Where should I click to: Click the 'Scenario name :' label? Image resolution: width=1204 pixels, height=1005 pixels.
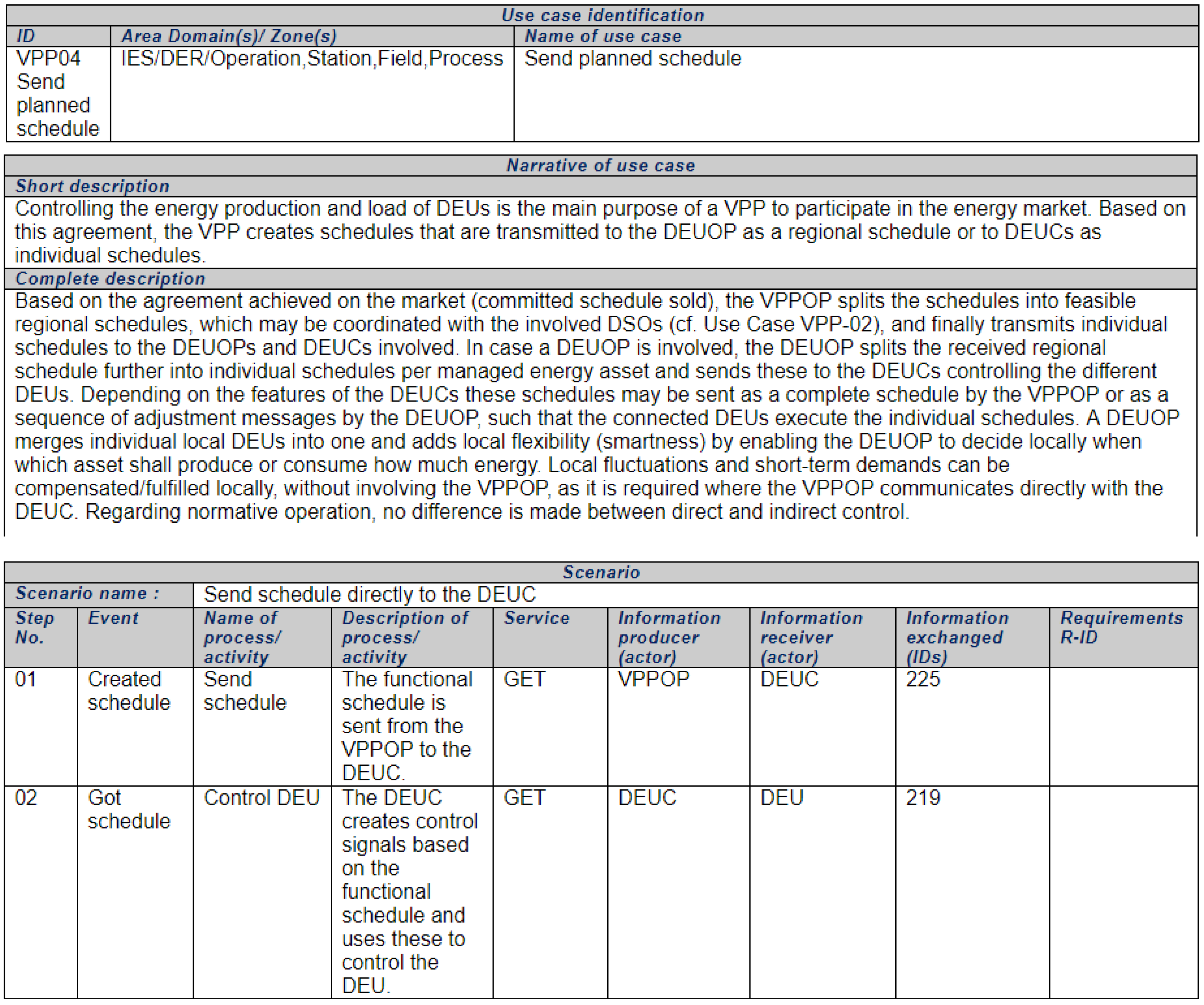[88, 593]
